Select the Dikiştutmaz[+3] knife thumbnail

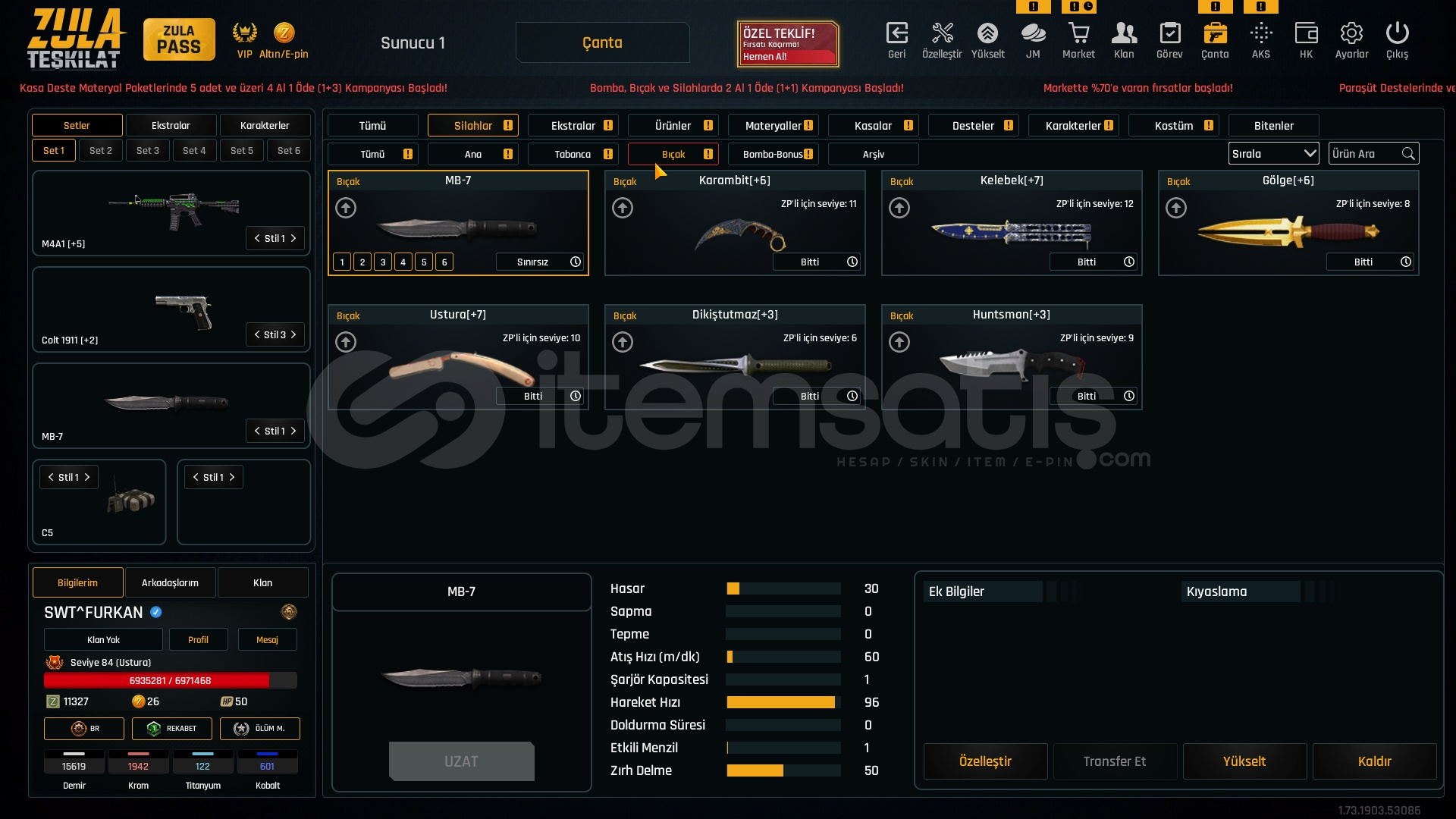(736, 367)
